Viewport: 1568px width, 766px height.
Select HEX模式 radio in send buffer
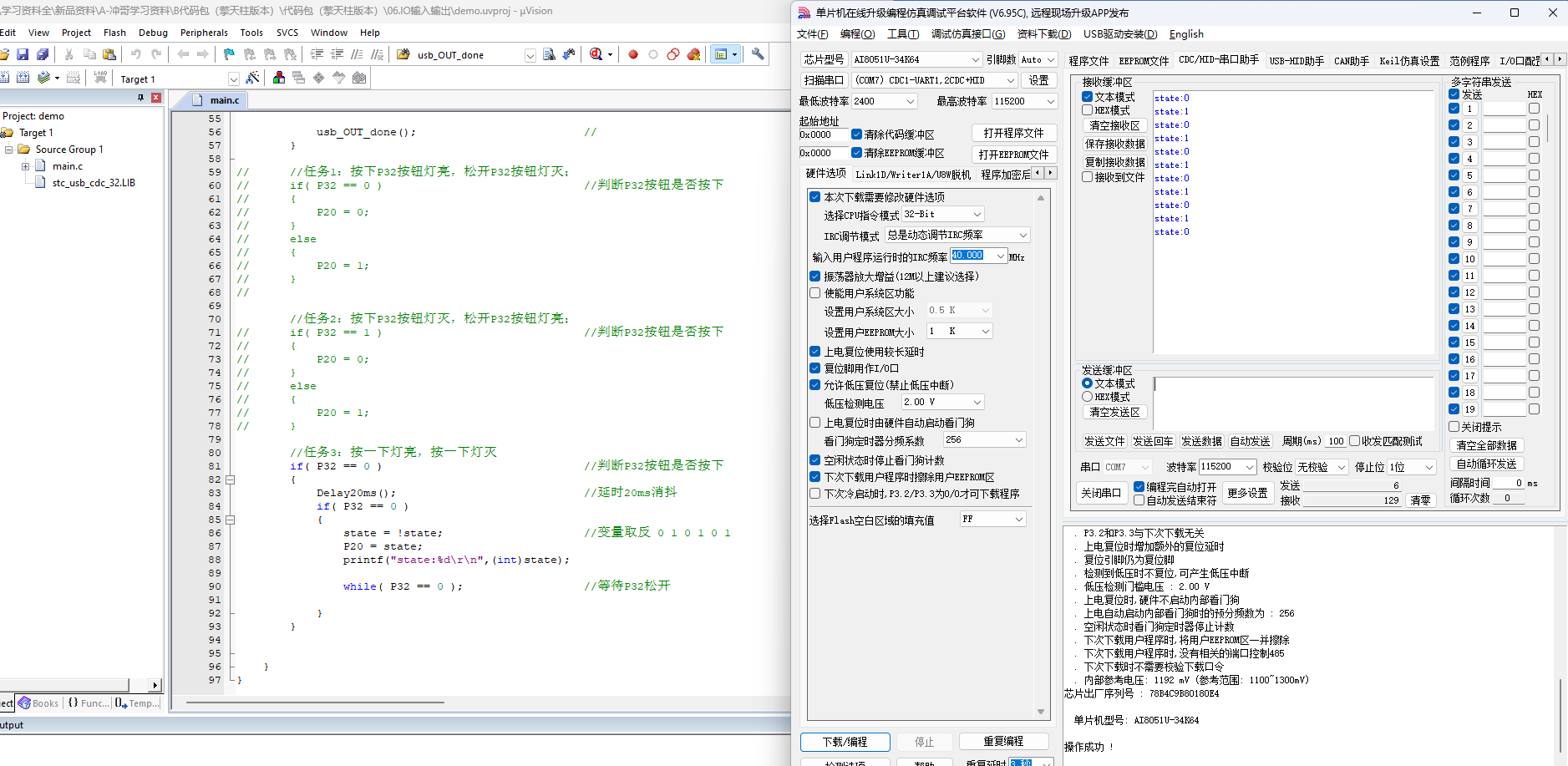(x=1088, y=397)
